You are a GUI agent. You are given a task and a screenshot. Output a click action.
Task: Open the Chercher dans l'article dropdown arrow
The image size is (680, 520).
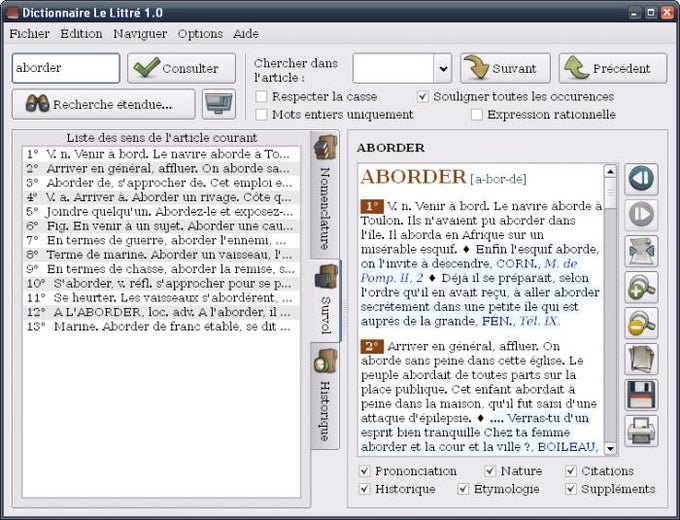(x=443, y=69)
